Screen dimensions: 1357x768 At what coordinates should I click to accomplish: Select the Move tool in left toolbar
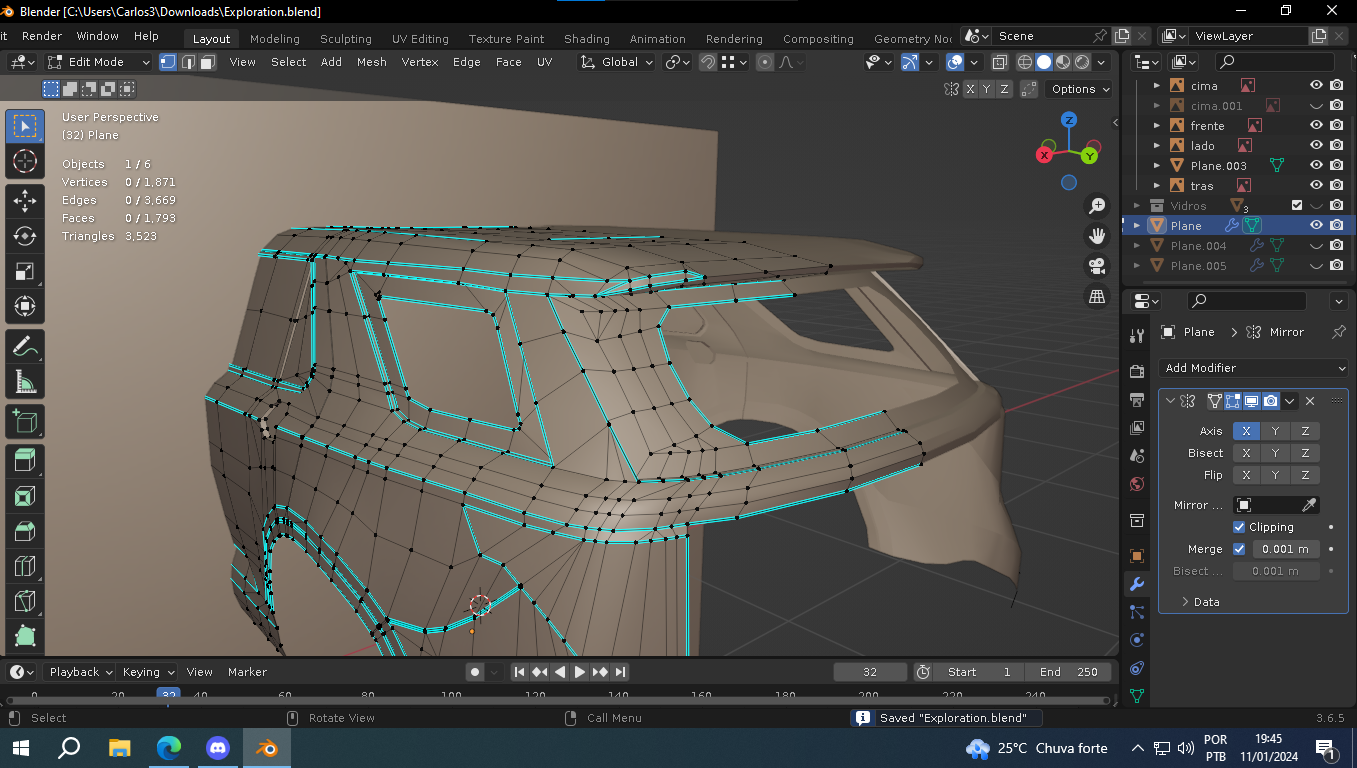pos(25,199)
